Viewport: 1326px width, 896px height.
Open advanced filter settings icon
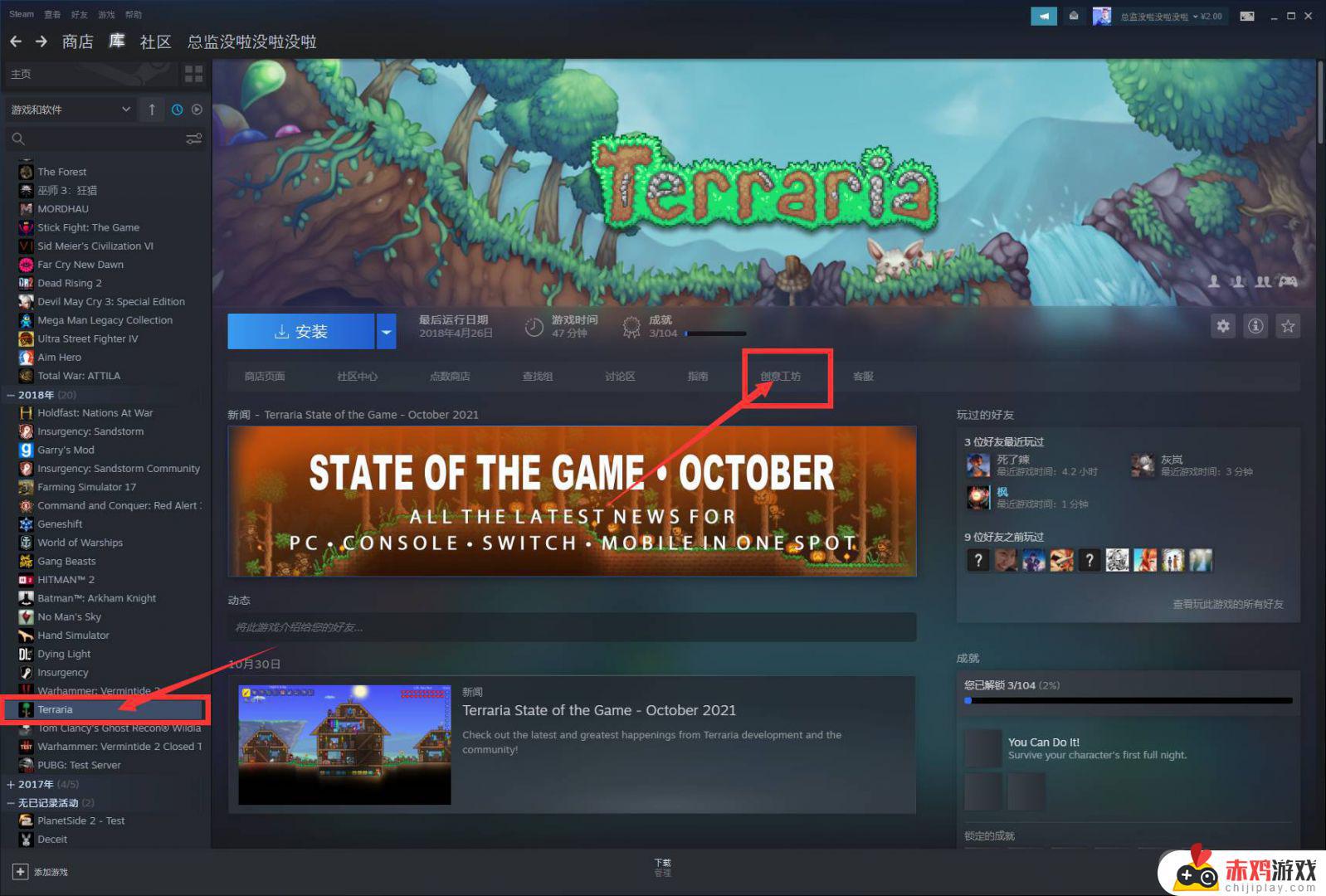click(x=193, y=139)
